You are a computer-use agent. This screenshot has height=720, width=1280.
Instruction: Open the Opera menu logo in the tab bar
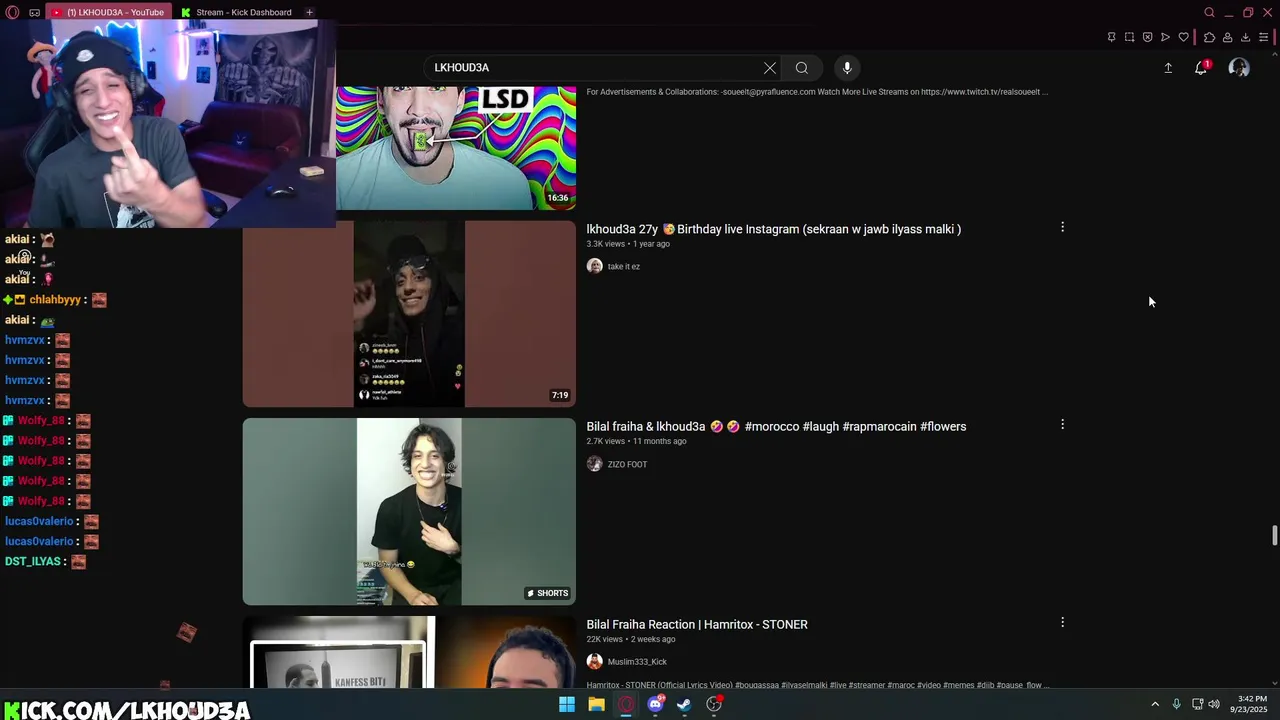click(12, 12)
